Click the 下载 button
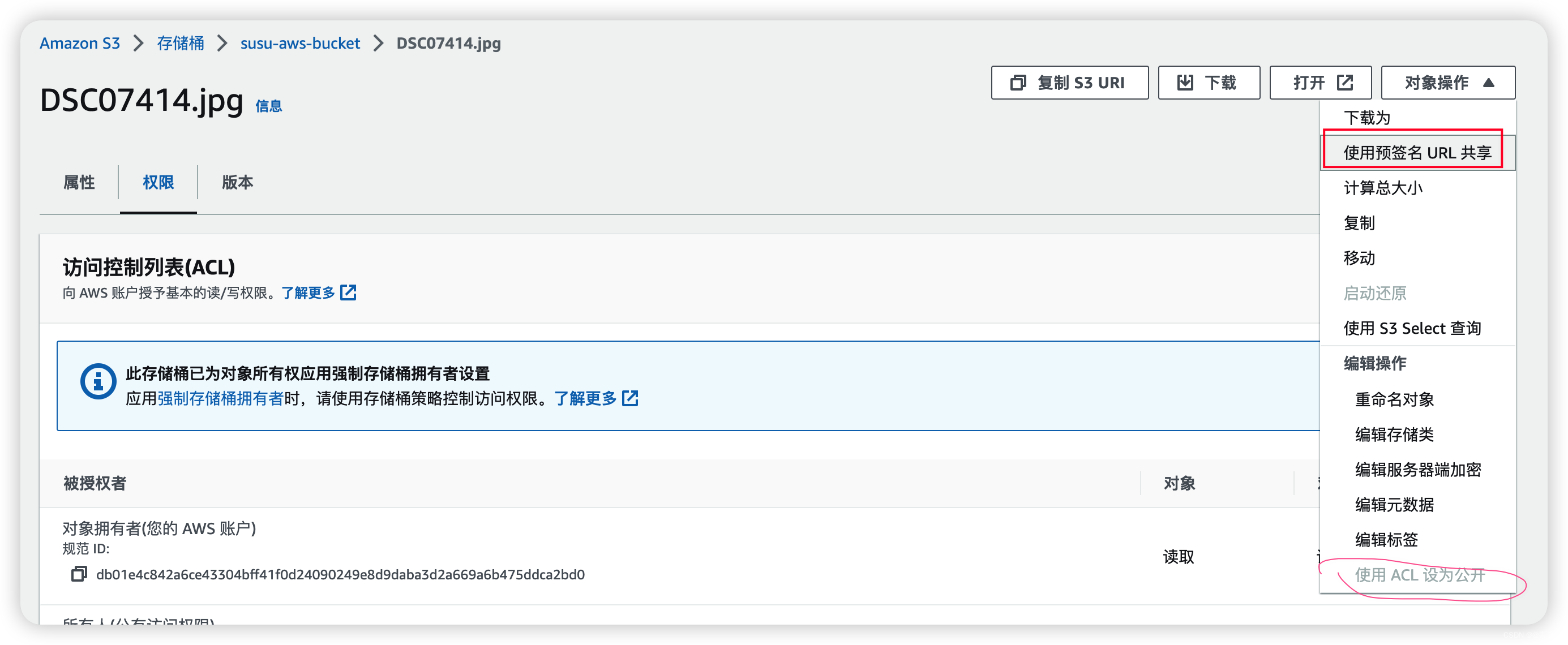Image resolution: width=1568 pixels, height=645 pixels. (1209, 83)
